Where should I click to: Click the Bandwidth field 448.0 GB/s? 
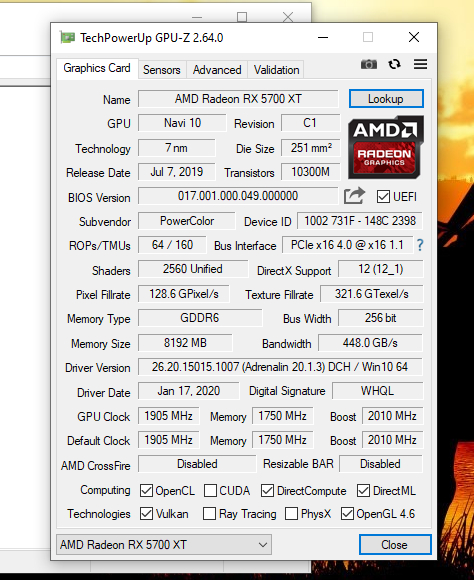[x=370, y=343]
